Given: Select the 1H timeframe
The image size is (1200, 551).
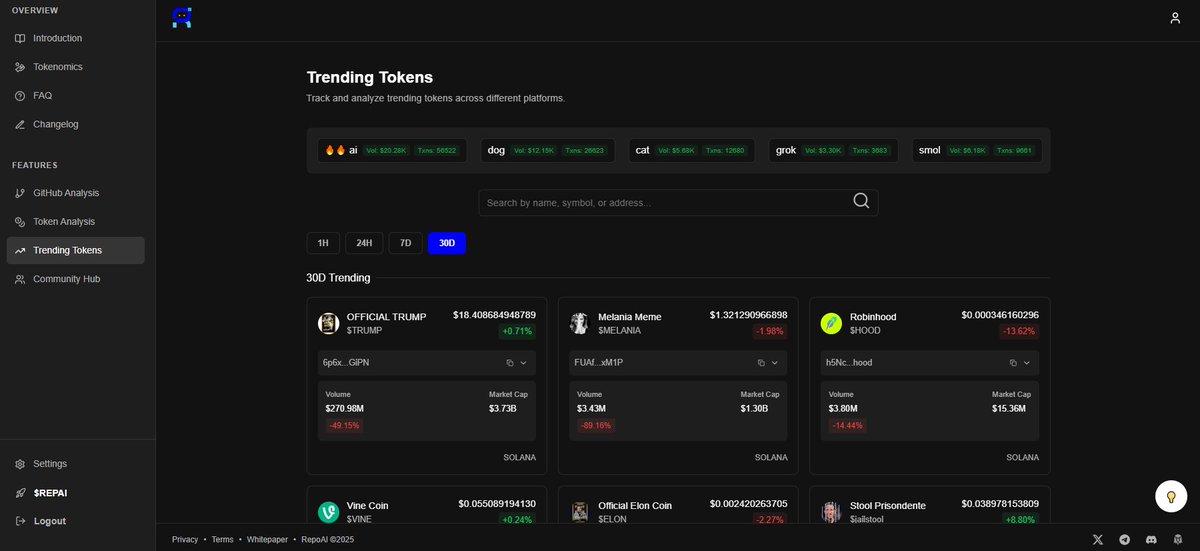Looking at the screenshot, I should (323, 243).
